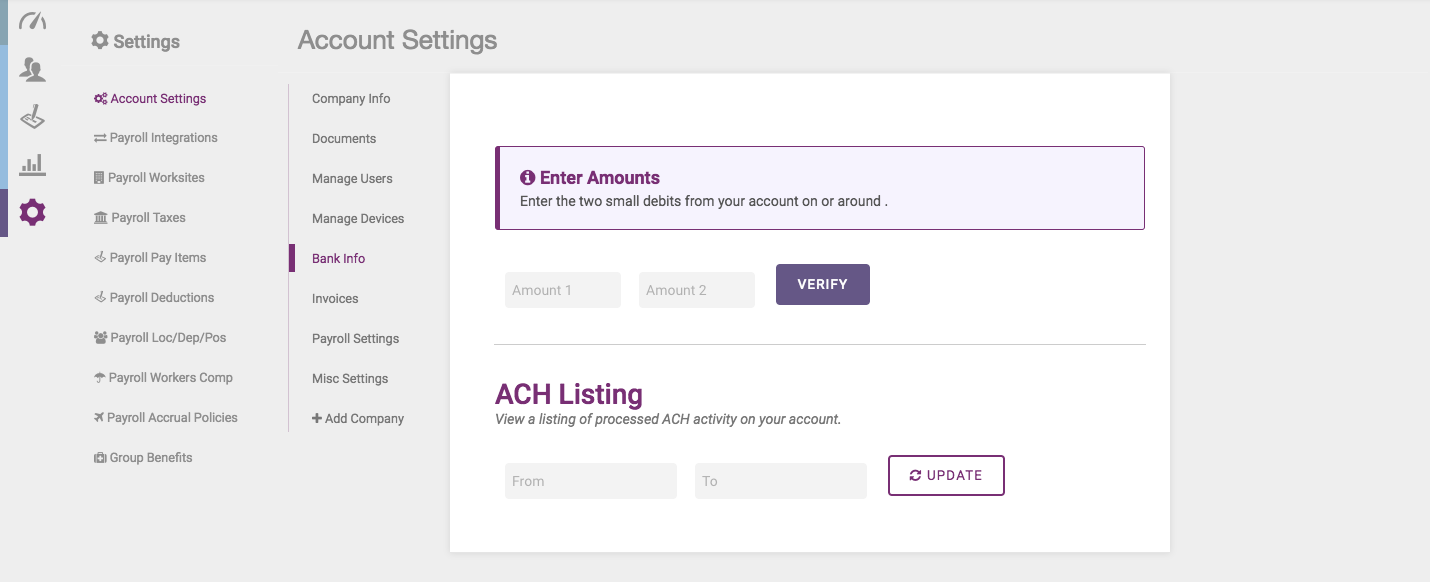Select the purple settings gear icon

[33, 212]
